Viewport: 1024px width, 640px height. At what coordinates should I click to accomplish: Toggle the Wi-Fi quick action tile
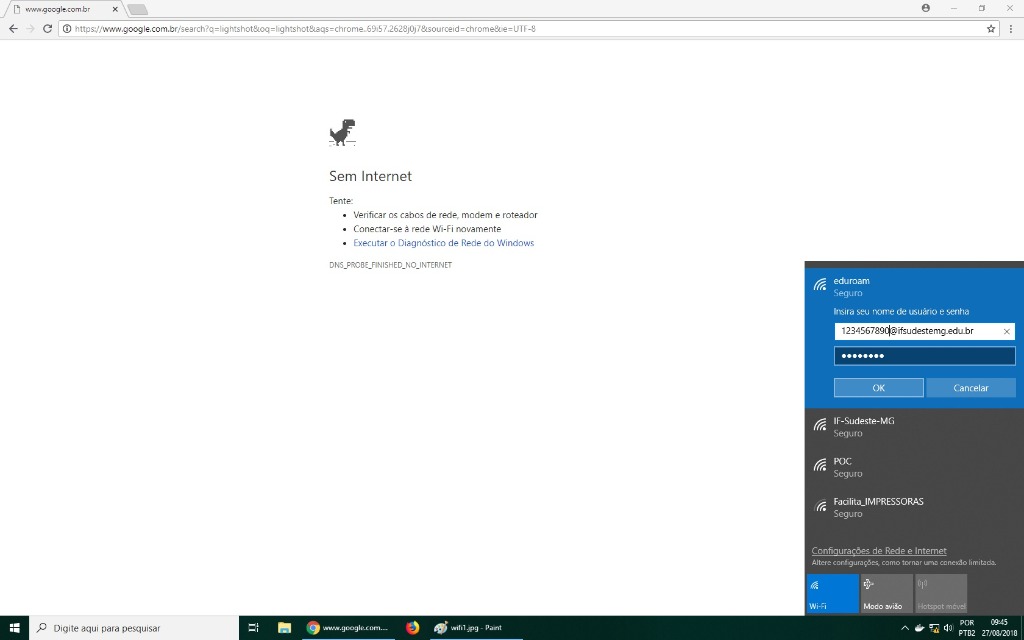pos(832,593)
